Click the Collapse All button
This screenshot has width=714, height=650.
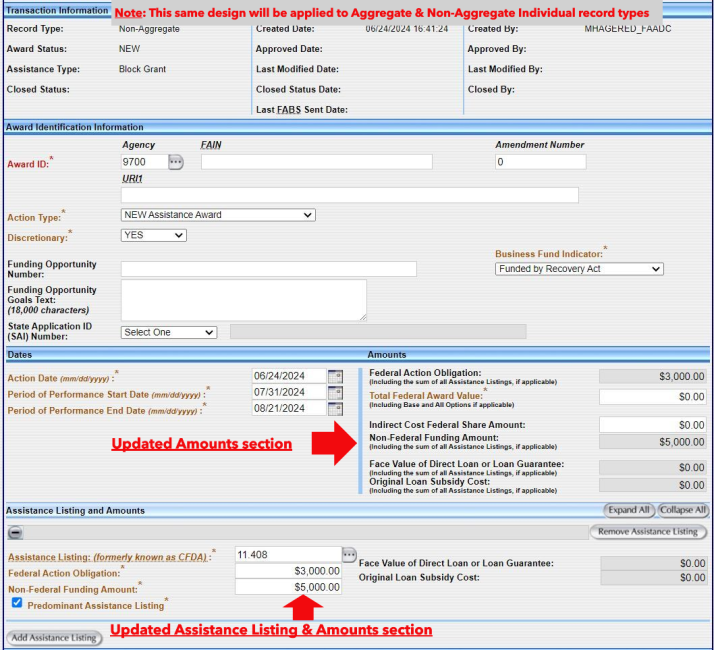(682, 510)
